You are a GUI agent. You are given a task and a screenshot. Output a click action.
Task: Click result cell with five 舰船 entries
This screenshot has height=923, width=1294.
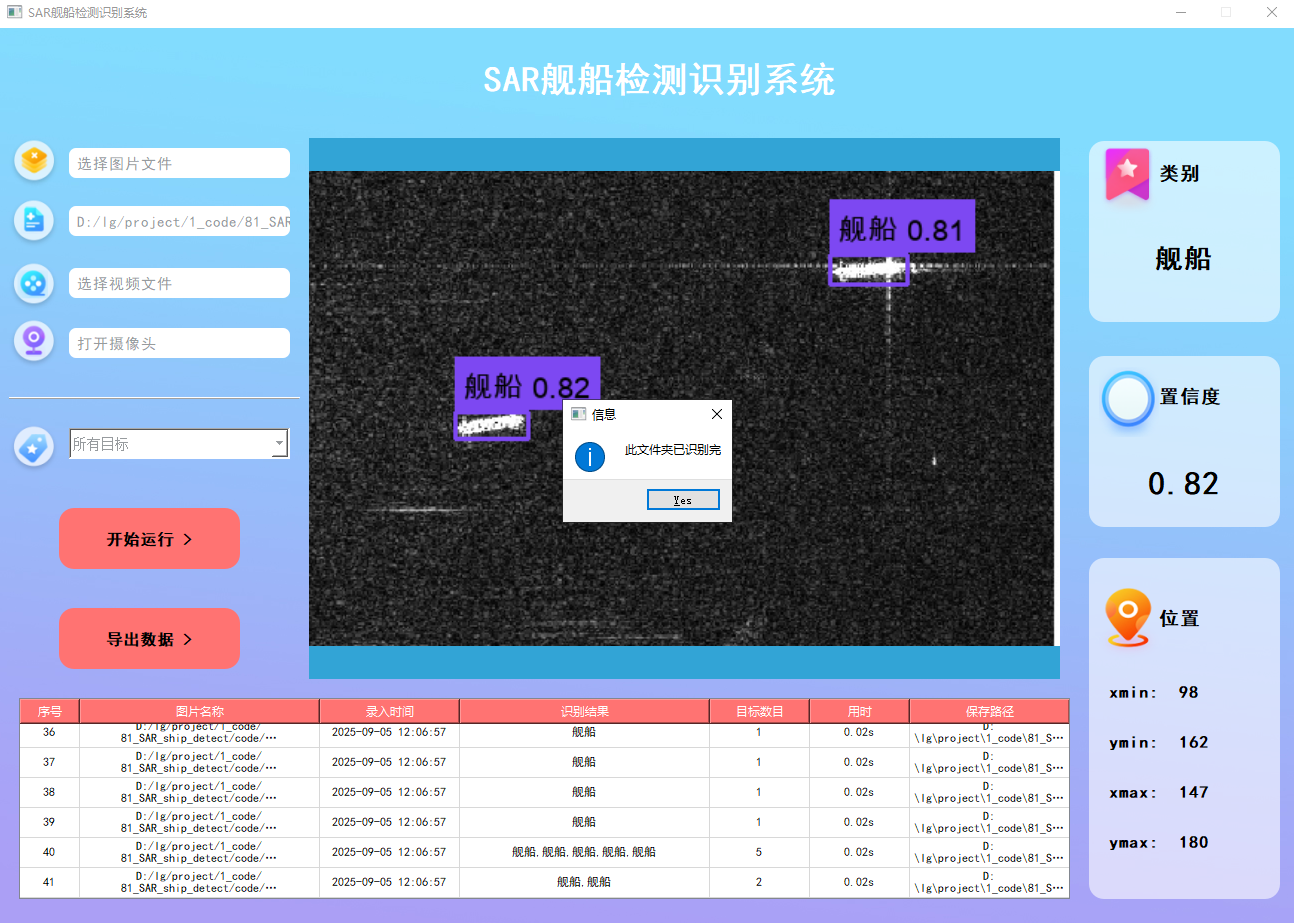[584, 852]
